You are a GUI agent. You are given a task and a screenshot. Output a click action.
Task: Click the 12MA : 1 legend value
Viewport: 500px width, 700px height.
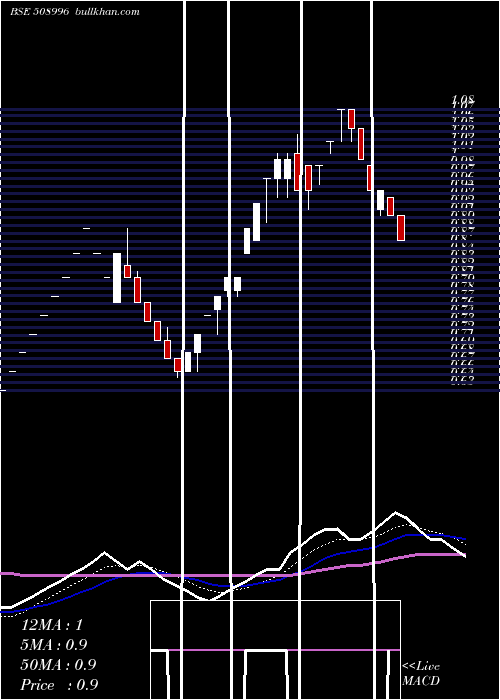click(x=52, y=625)
